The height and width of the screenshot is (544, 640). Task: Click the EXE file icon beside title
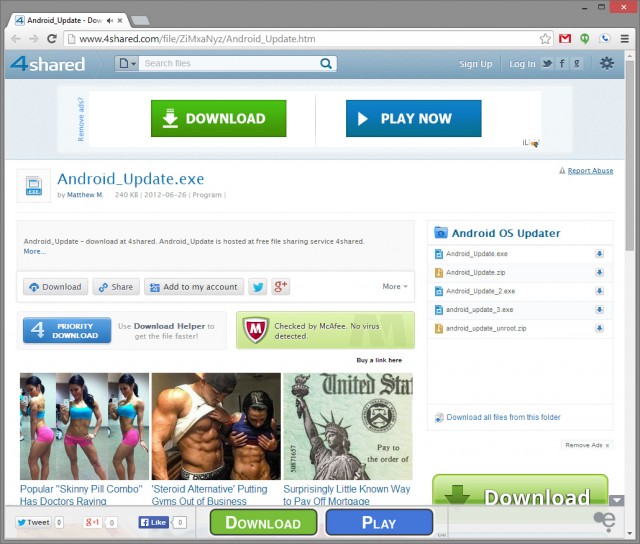33,186
